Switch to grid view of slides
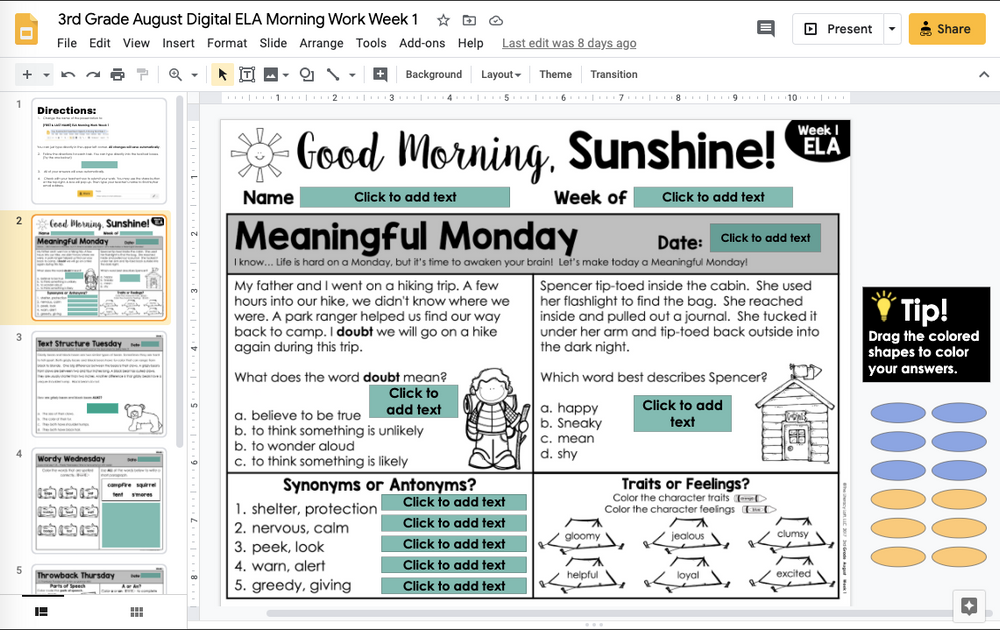 point(136,610)
